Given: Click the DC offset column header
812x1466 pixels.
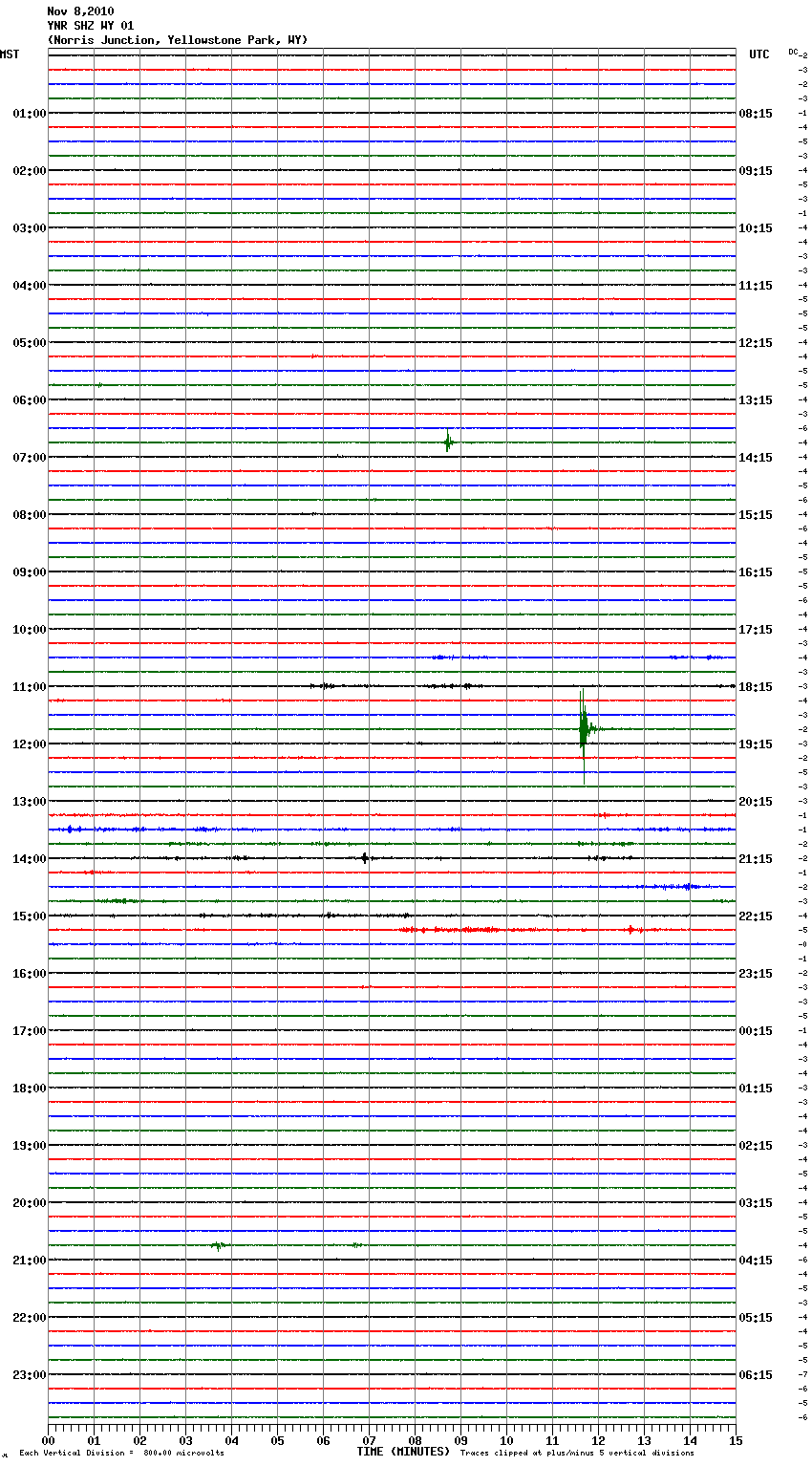Looking at the screenshot, I should coord(794,52).
